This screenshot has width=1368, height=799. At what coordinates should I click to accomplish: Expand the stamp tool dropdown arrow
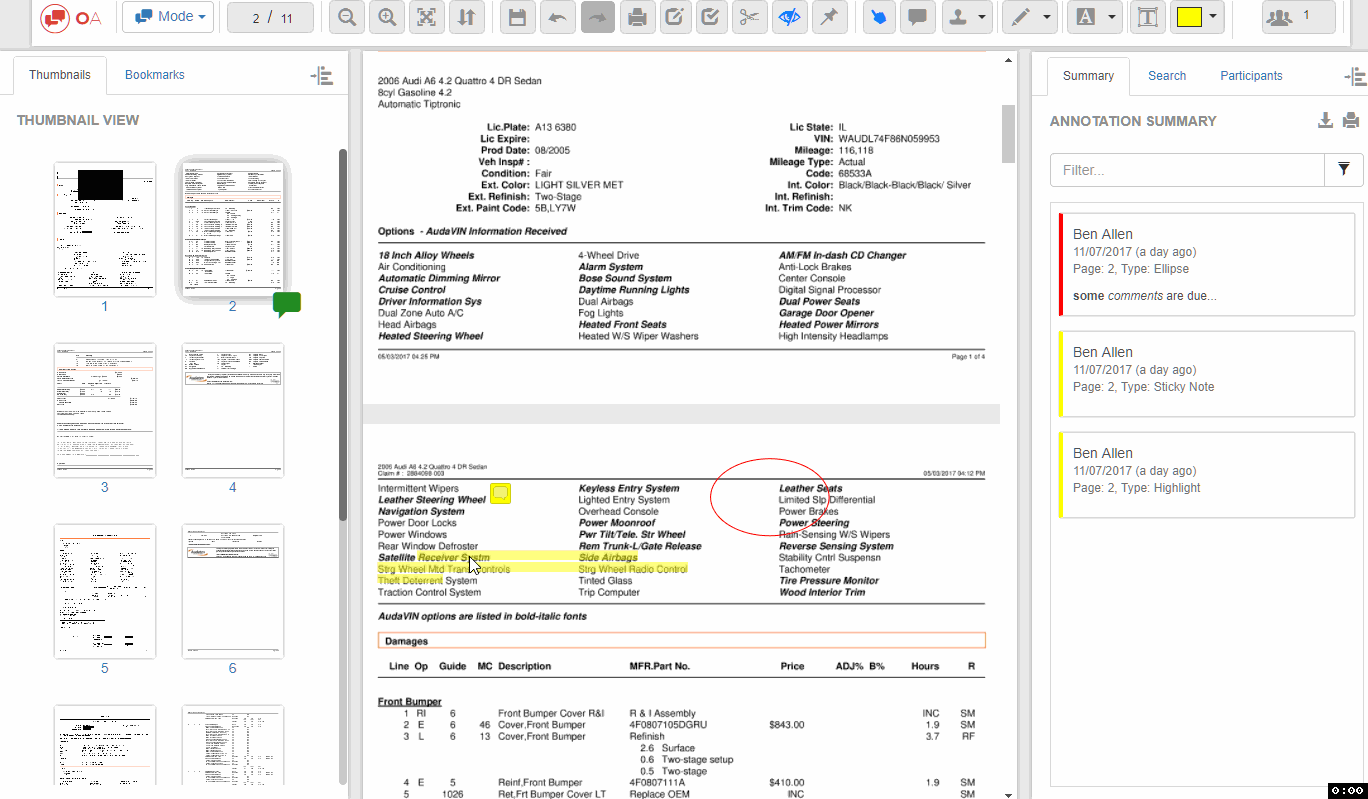(x=984, y=17)
